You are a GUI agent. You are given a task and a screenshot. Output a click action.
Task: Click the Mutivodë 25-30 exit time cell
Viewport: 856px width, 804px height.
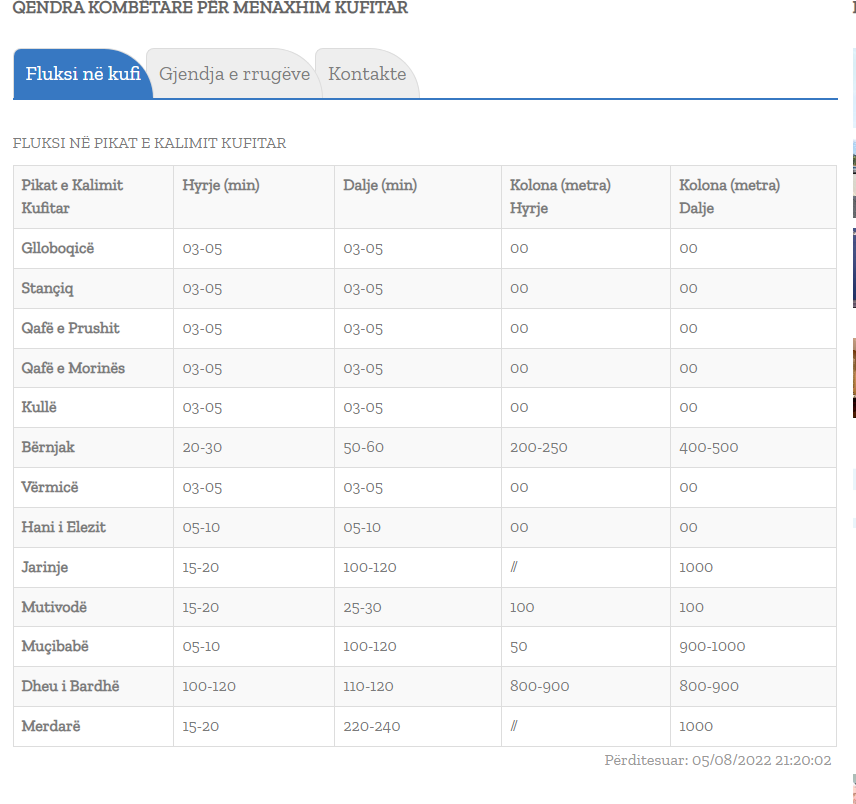(x=362, y=607)
